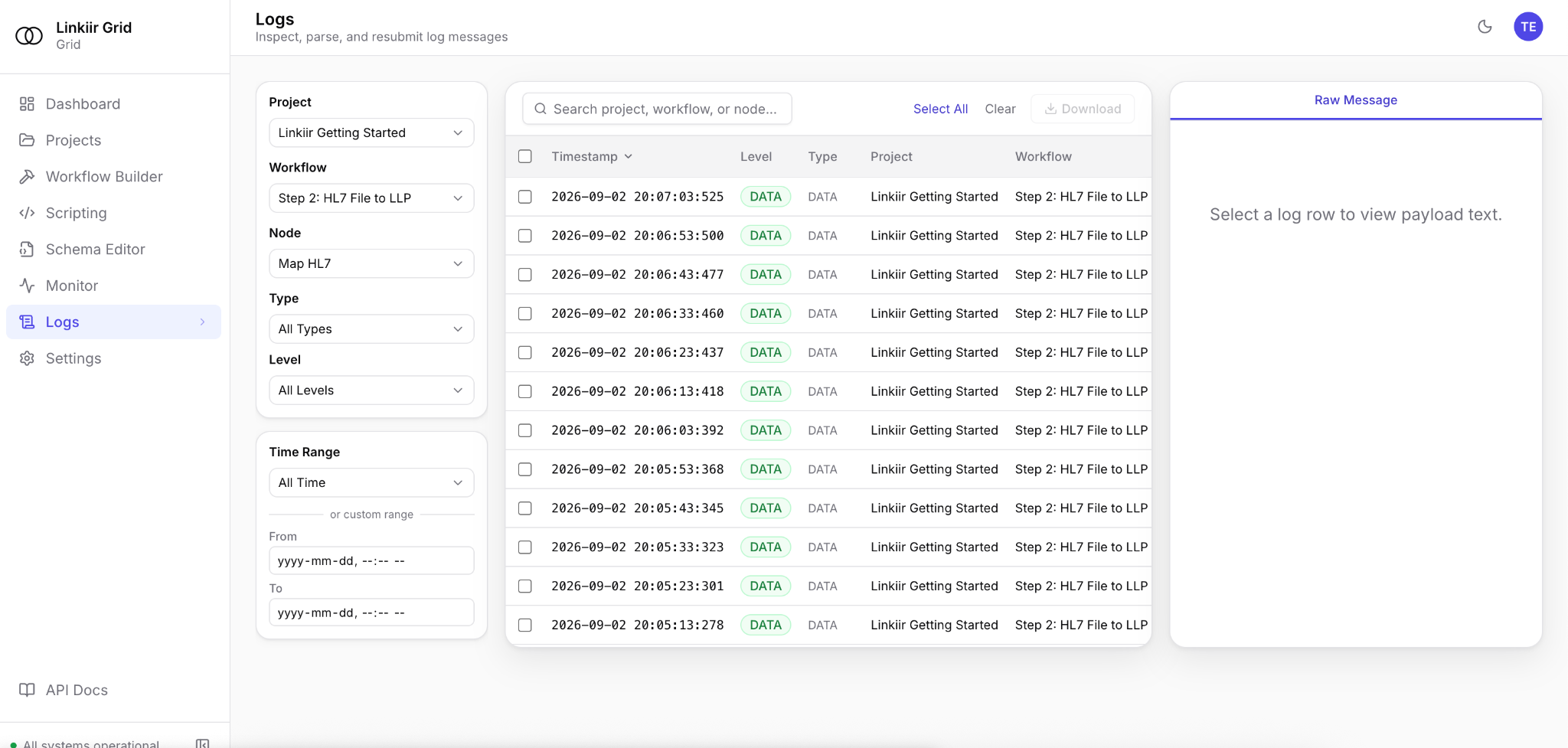The image size is (1568, 748).
Task: Click the Linkiir Getting Started cell in the 20:05:33:323 row
Action: point(934,547)
